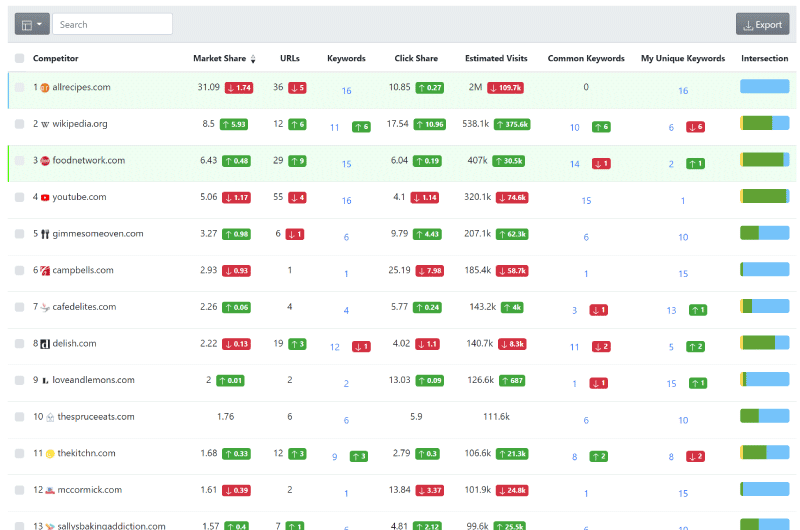Click cafedelites.com unique keywords up 1 badge
The image size is (800, 530).
pos(698,310)
